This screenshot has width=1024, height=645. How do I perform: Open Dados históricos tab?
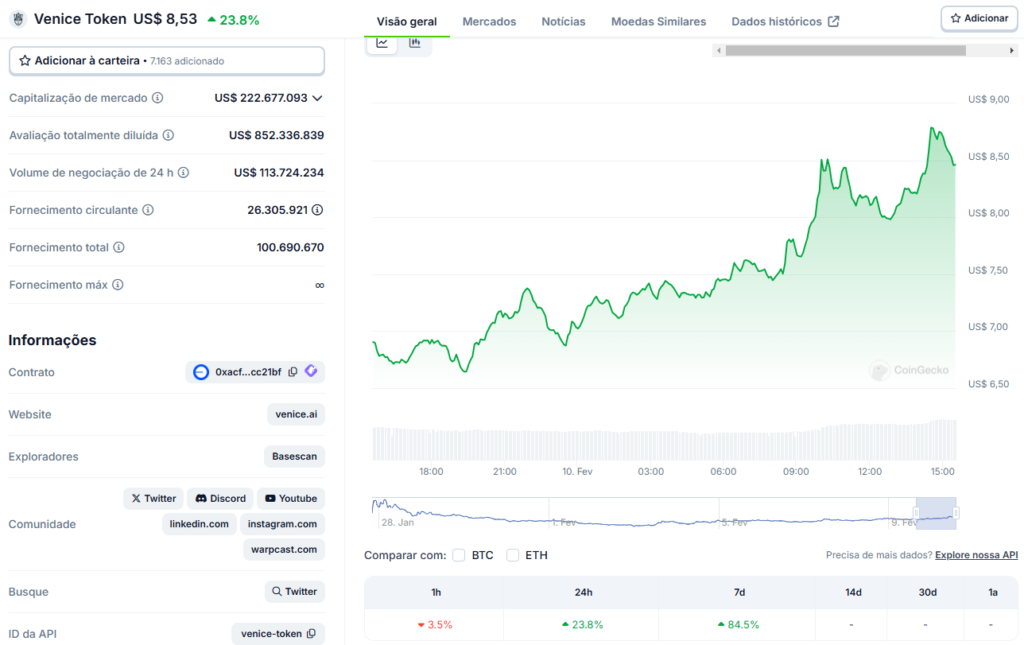(x=785, y=22)
